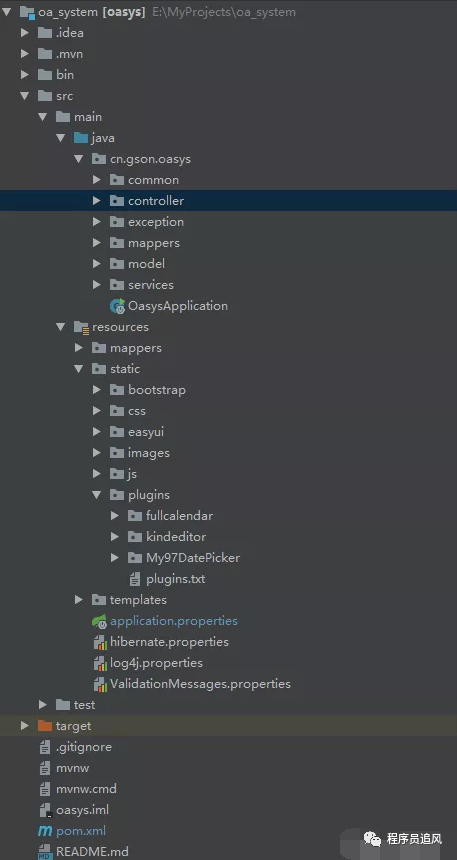Click the Spring leaf icon of application.properties
This screenshot has height=860, width=457.
point(99,621)
